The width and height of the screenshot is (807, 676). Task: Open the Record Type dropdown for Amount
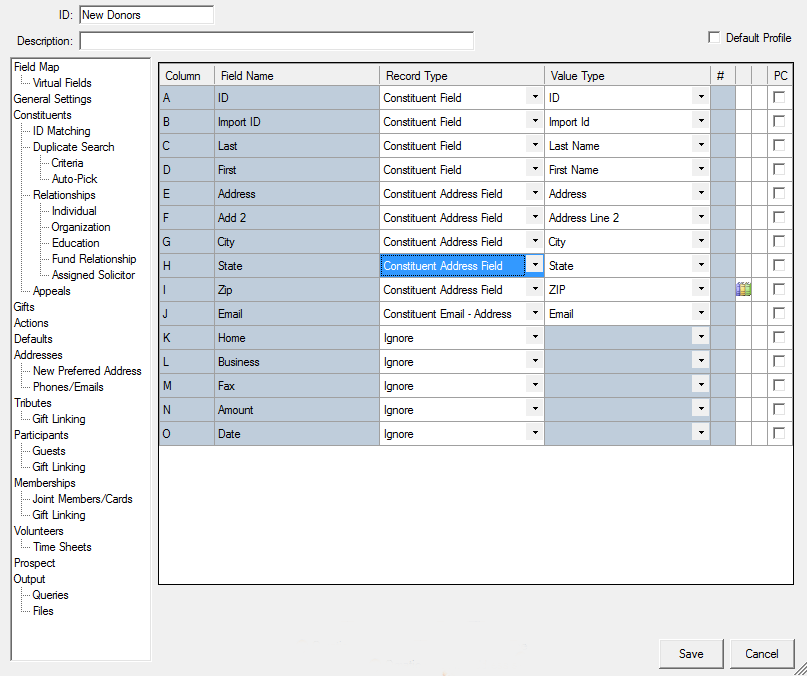535,409
